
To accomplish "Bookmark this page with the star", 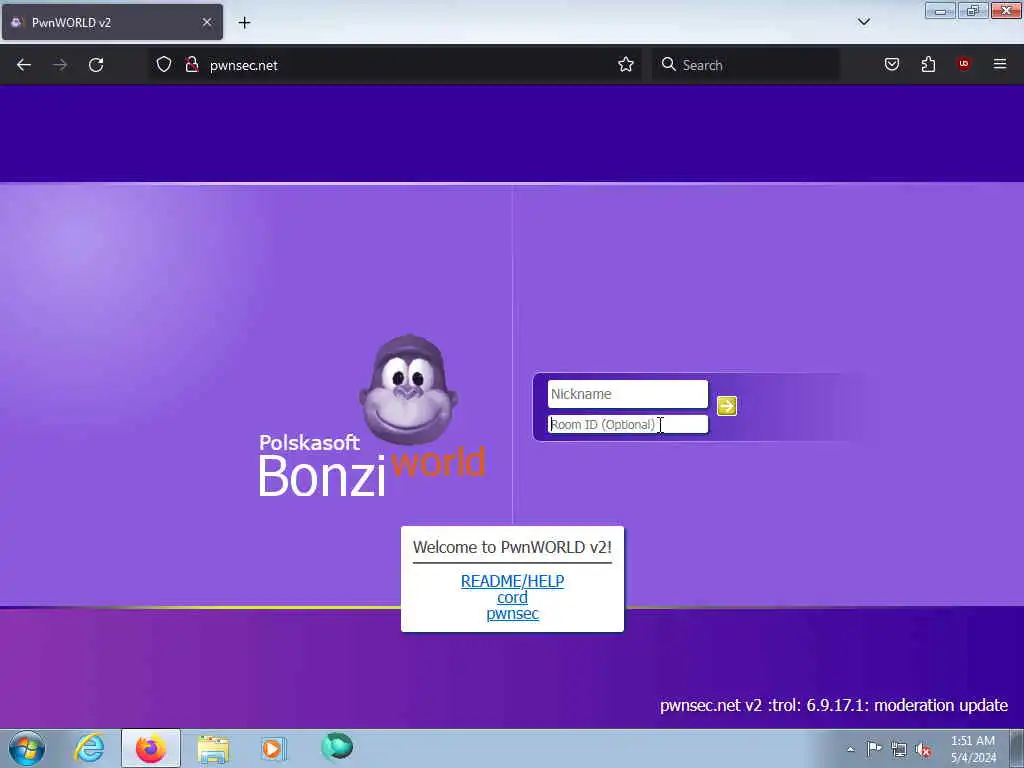I will pyautogui.click(x=626, y=65).
